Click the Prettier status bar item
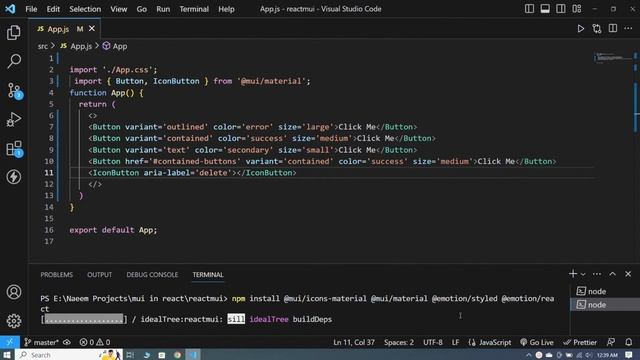This screenshot has height=360, width=640. tap(580, 342)
